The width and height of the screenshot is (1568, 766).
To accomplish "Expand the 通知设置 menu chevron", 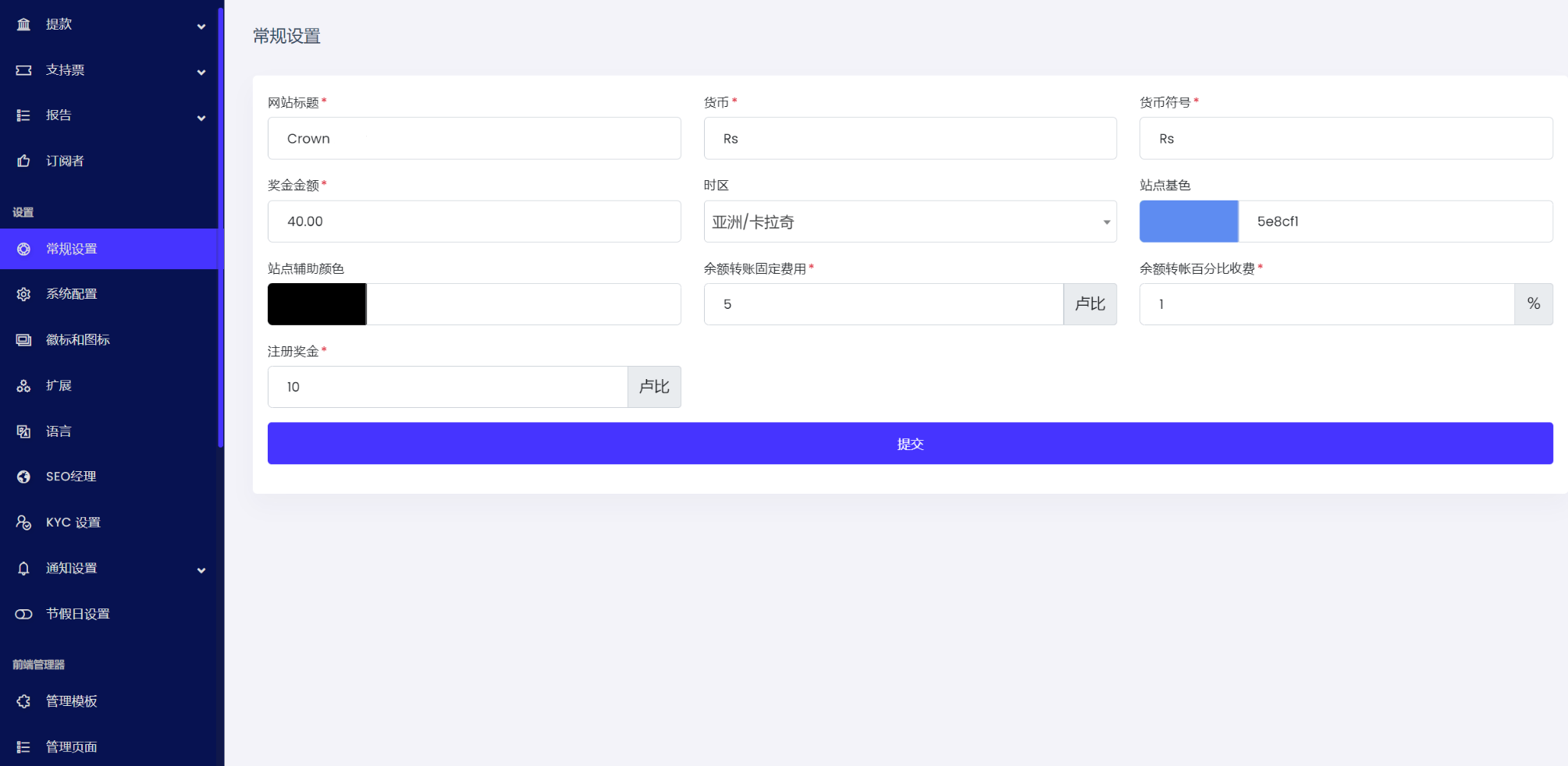I will point(201,570).
